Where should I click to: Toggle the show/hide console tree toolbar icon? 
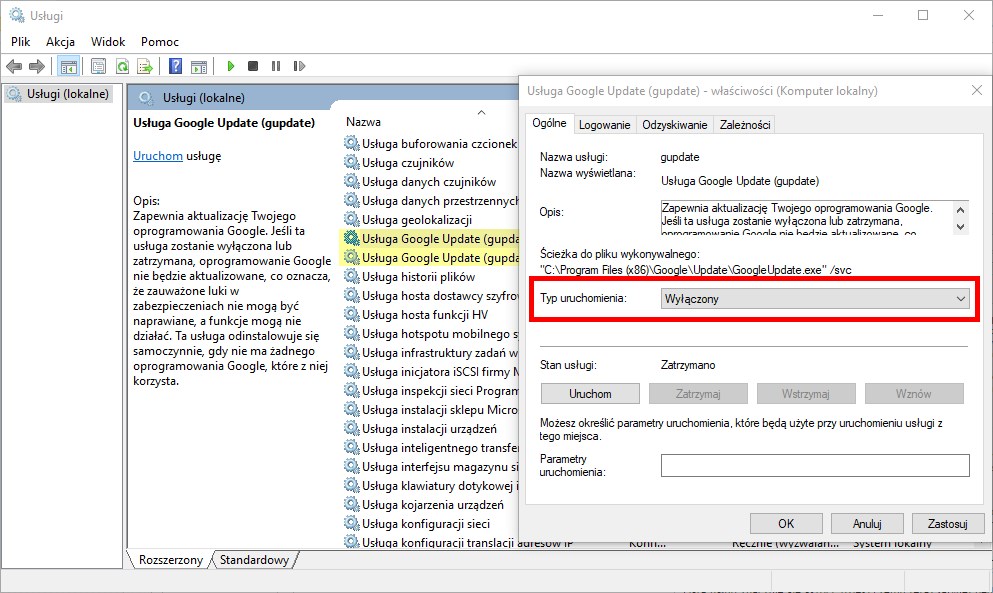tap(68, 66)
